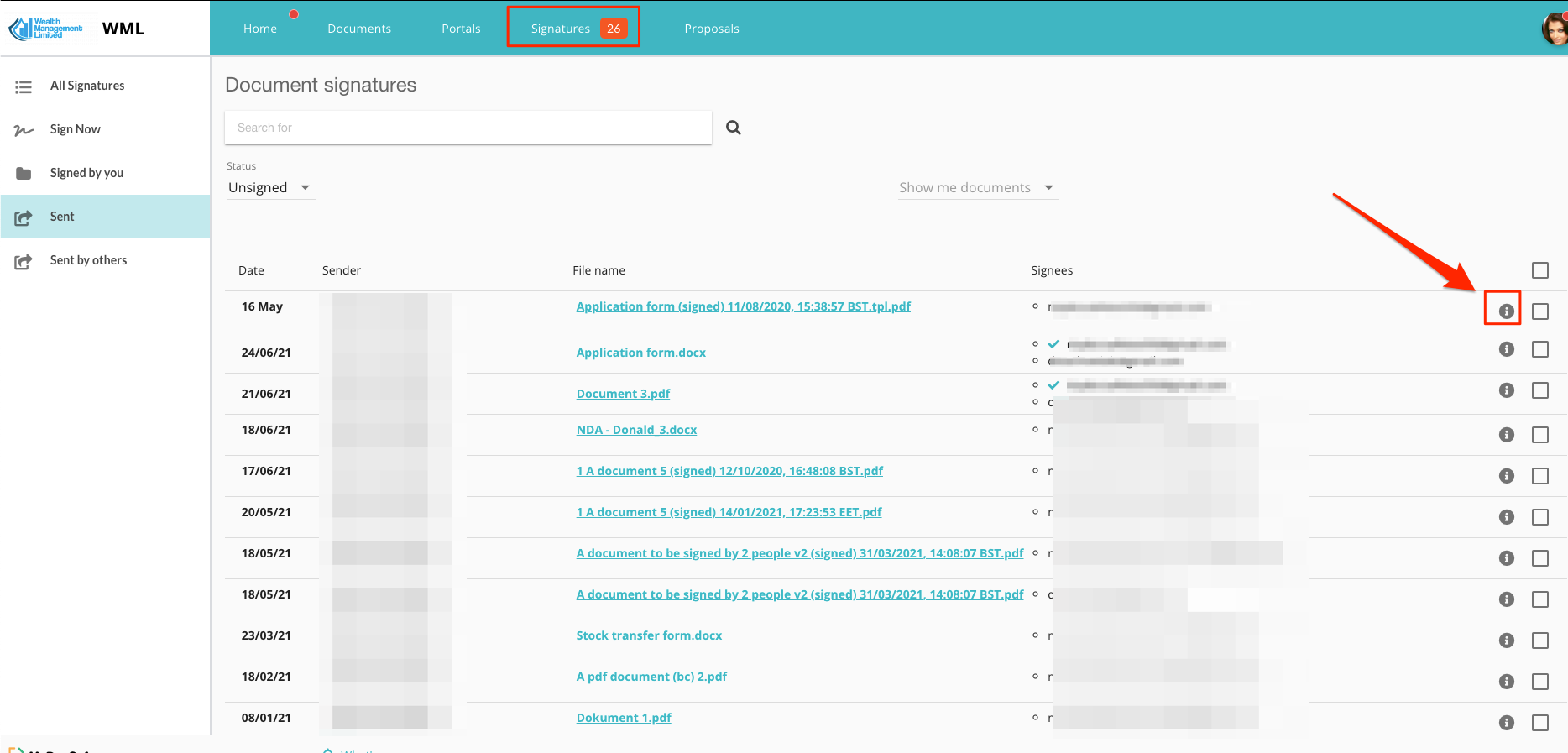Screen dimensions: 1568x753
Task: Click the Sent by others share icon
Action: pos(24,261)
